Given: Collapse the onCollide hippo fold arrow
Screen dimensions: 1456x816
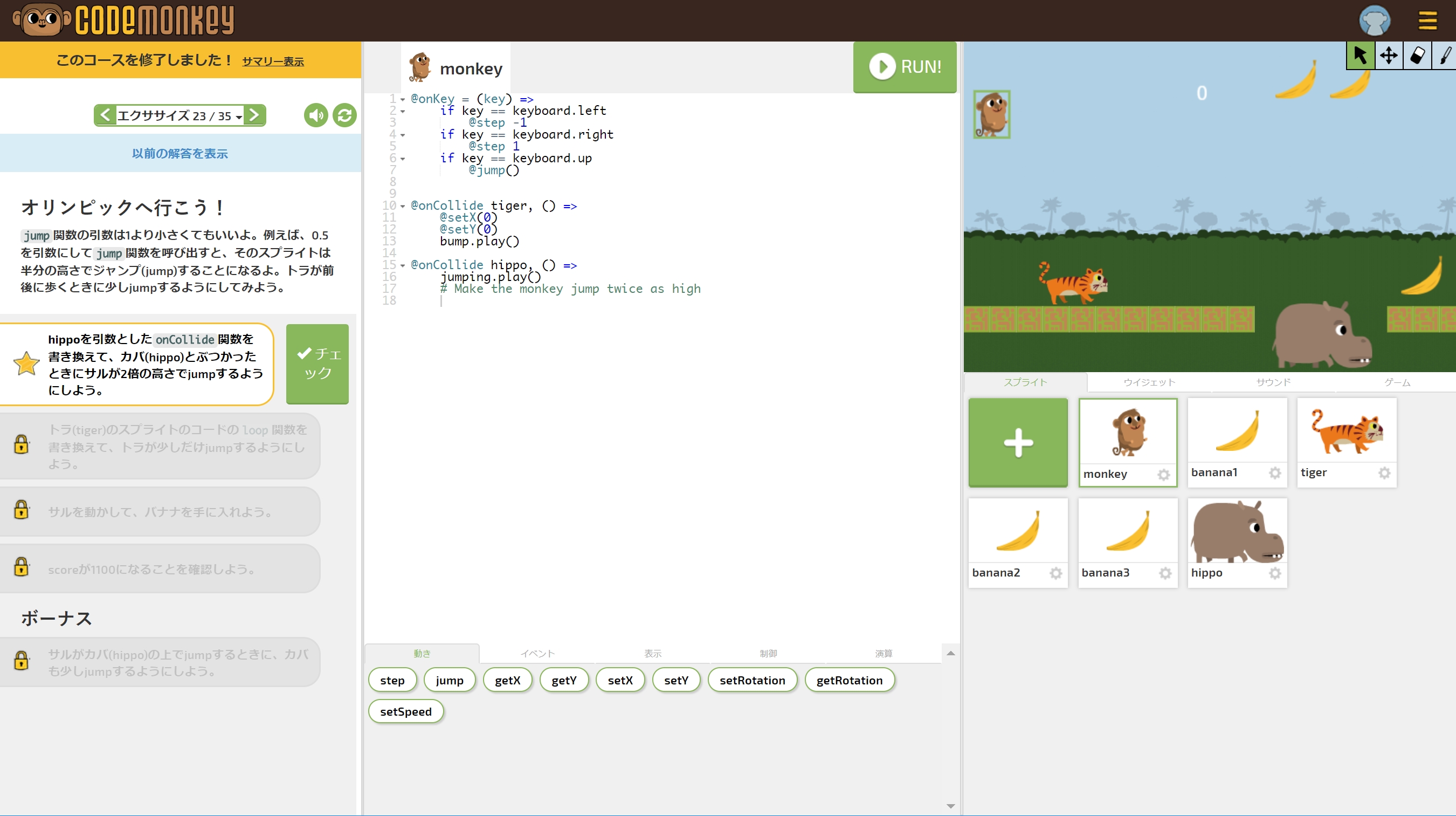Looking at the screenshot, I should tap(403, 266).
